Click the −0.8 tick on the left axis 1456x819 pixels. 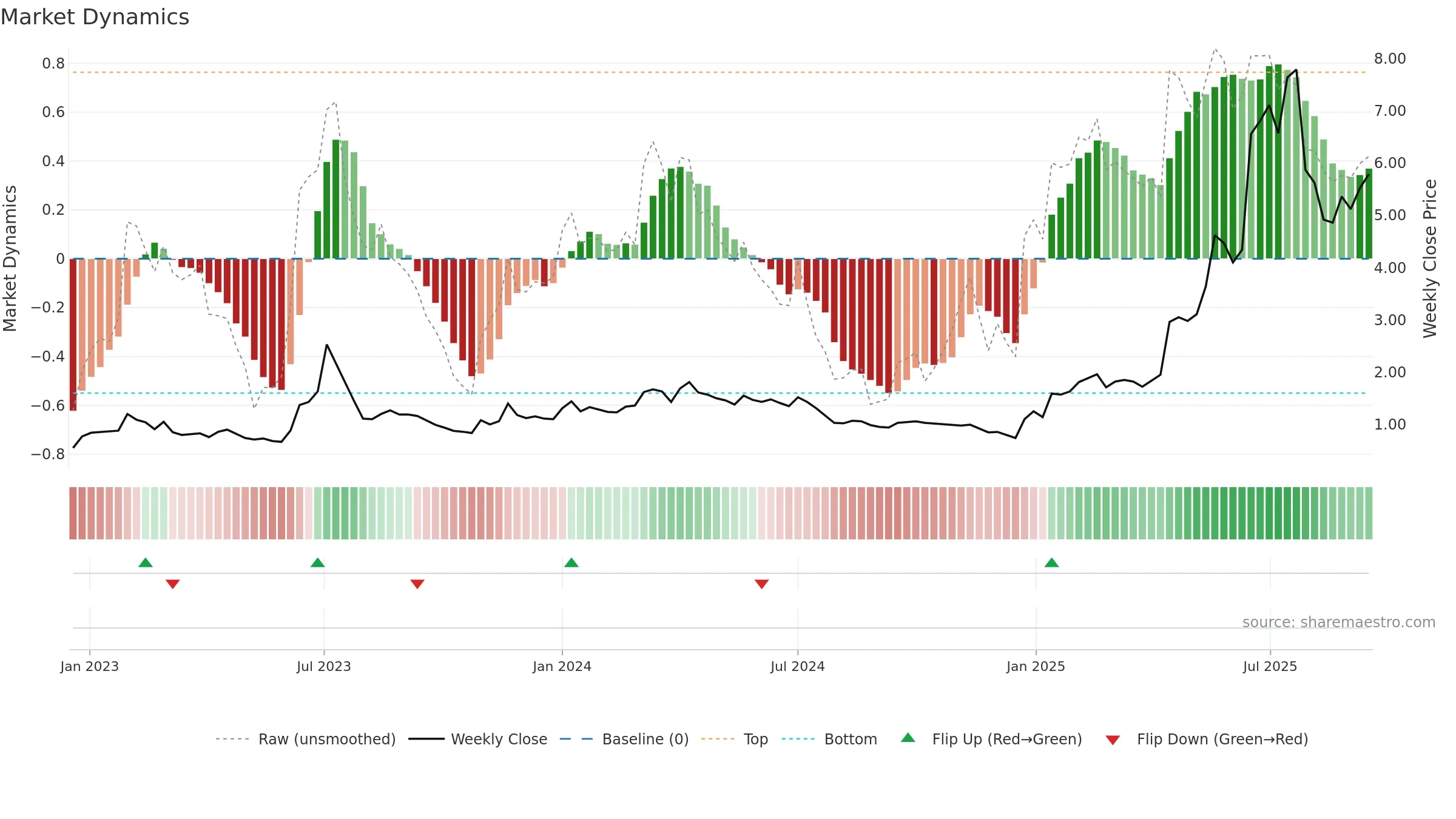point(48,454)
